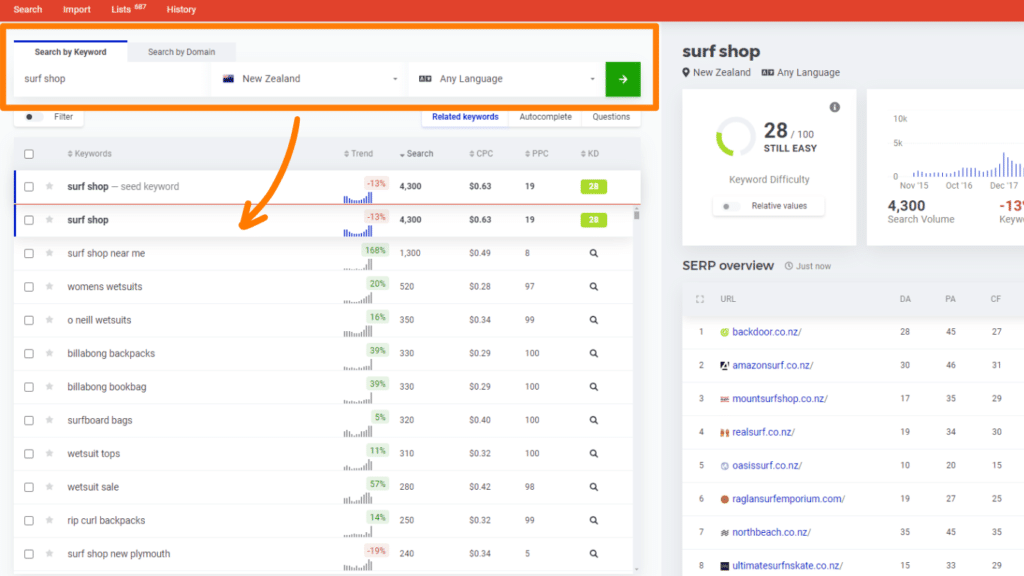1024x576 pixels.
Task: Switch to Autocomplete tab
Action: 545,117
